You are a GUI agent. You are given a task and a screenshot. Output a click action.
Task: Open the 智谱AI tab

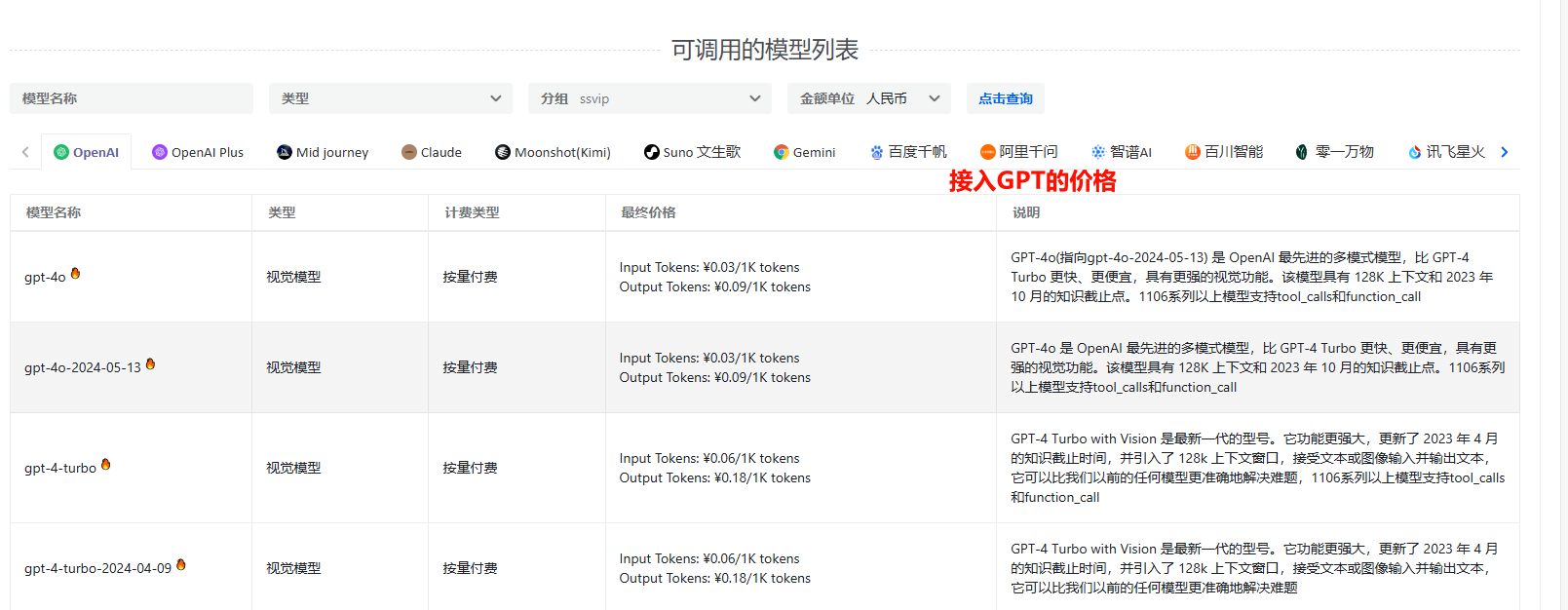(1122, 152)
